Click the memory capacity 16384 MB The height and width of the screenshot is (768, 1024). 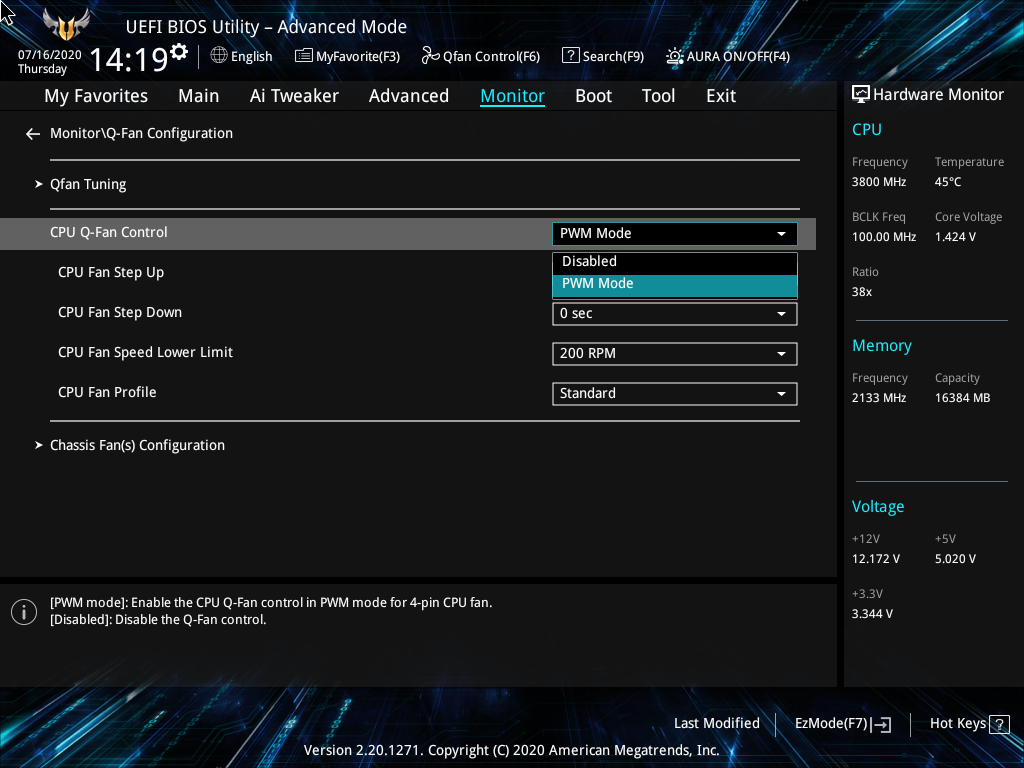pos(962,398)
